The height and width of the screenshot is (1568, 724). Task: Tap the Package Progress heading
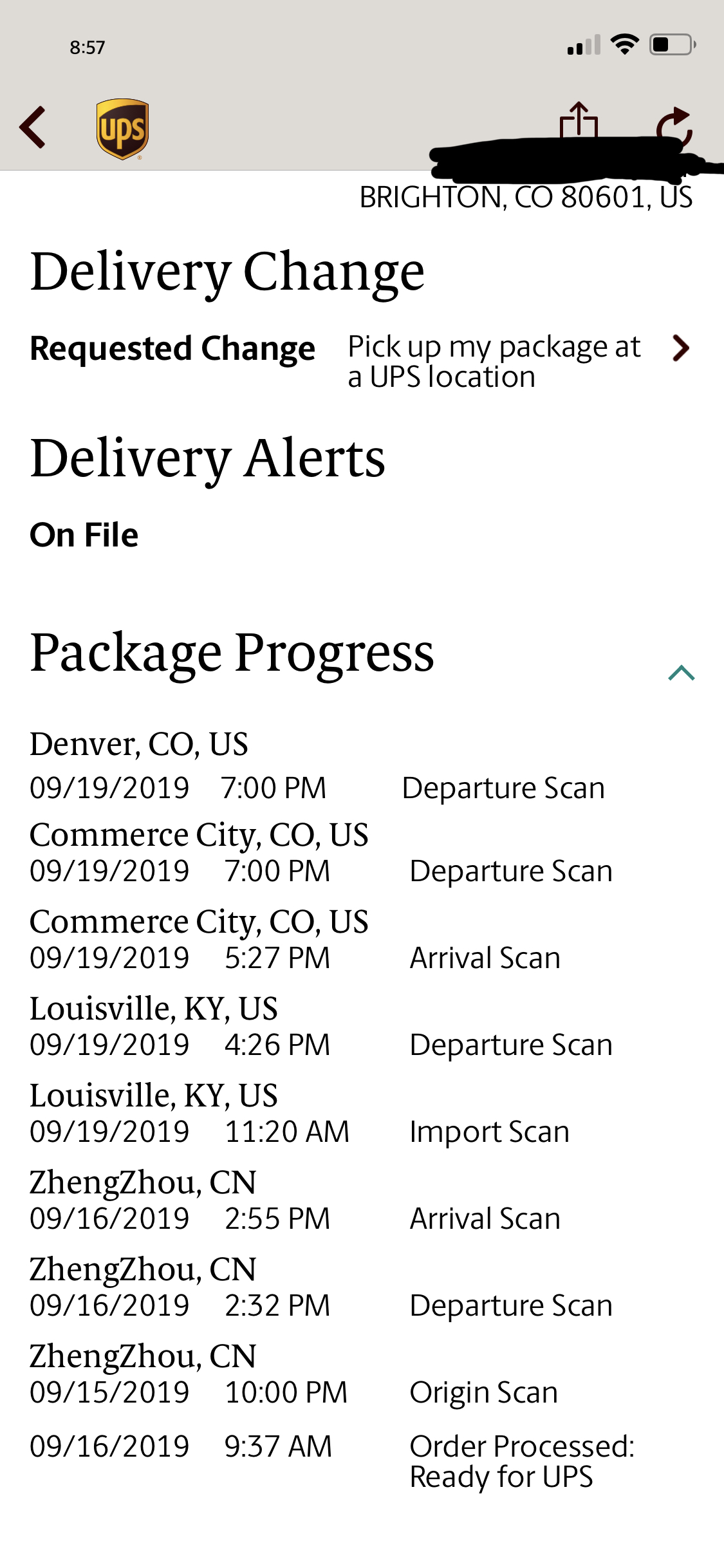[x=232, y=653]
